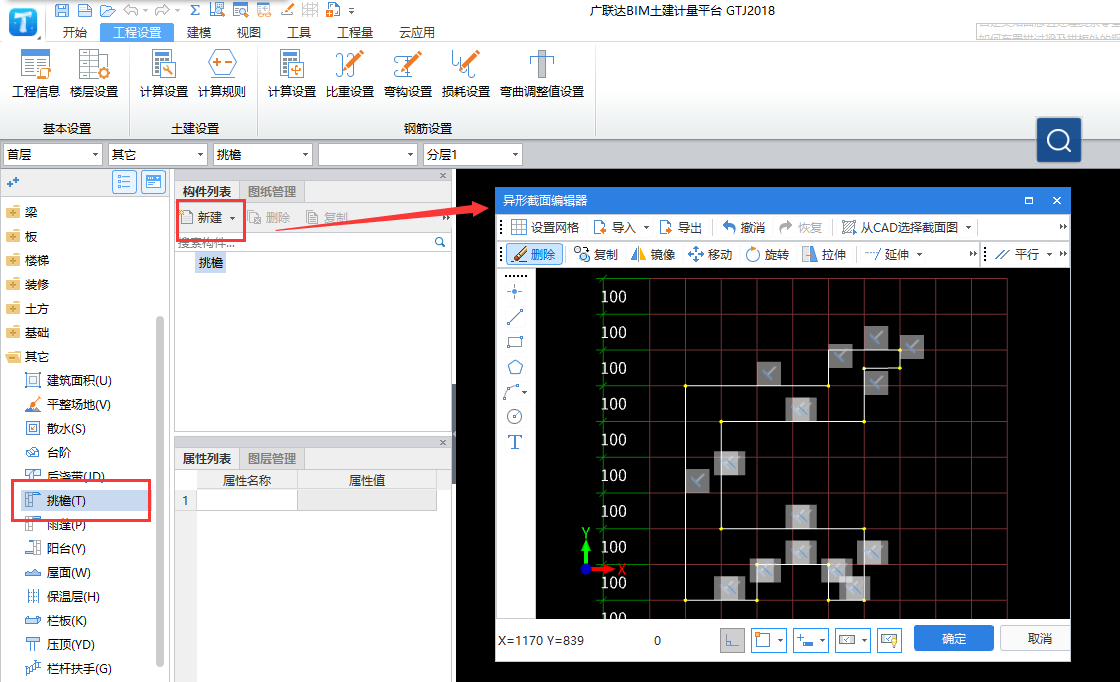Collapse the 其它 tree category

pyautogui.click(x=13, y=356)
